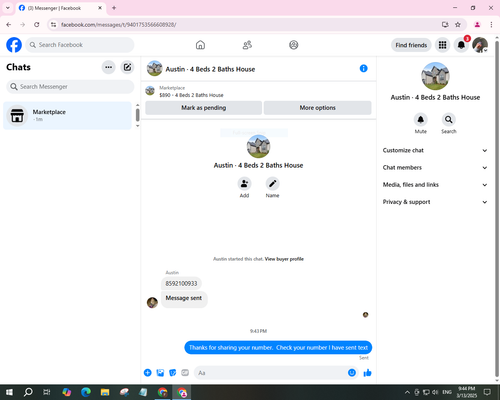
Task: Choose a sticker from composer
Action: pos(173,373)
